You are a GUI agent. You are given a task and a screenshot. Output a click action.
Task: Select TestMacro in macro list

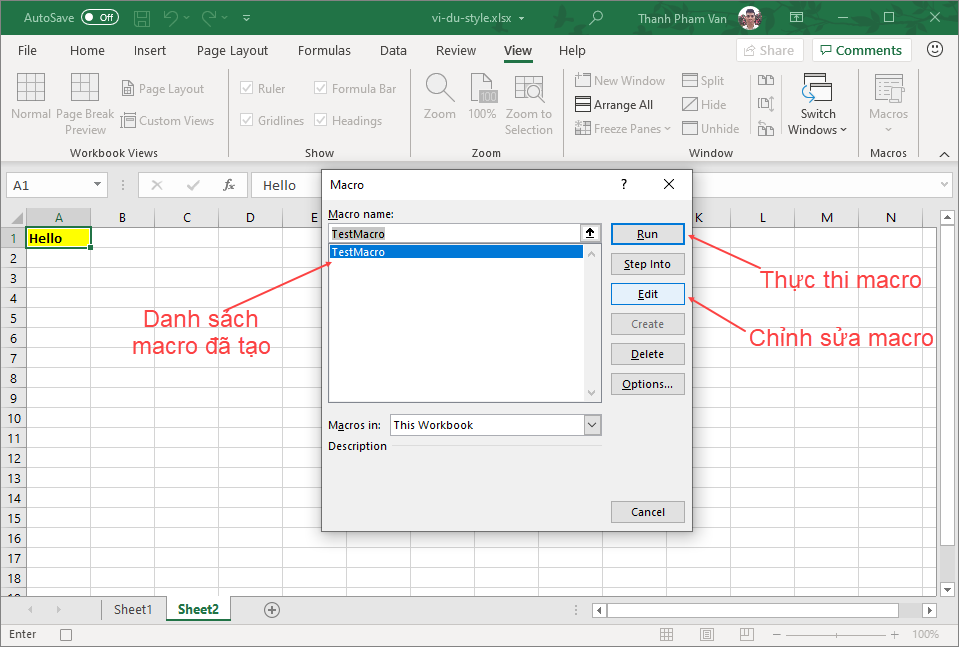pos(456,252)
